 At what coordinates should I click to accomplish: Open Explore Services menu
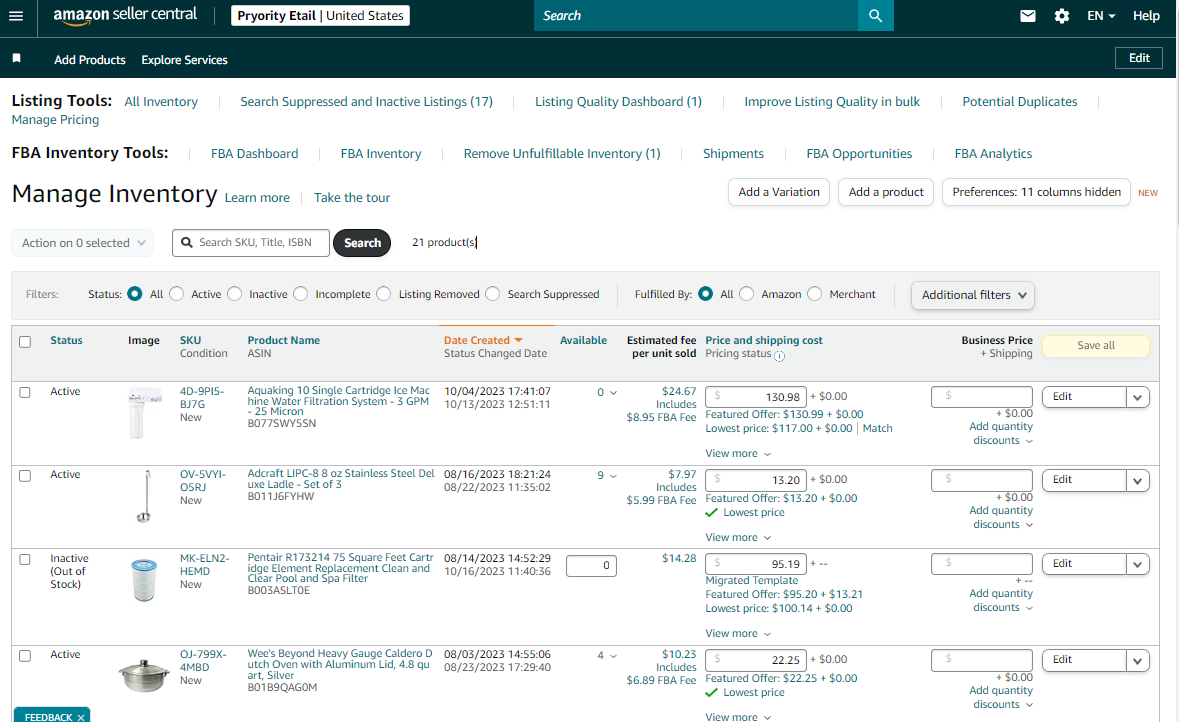click(184, 59)
